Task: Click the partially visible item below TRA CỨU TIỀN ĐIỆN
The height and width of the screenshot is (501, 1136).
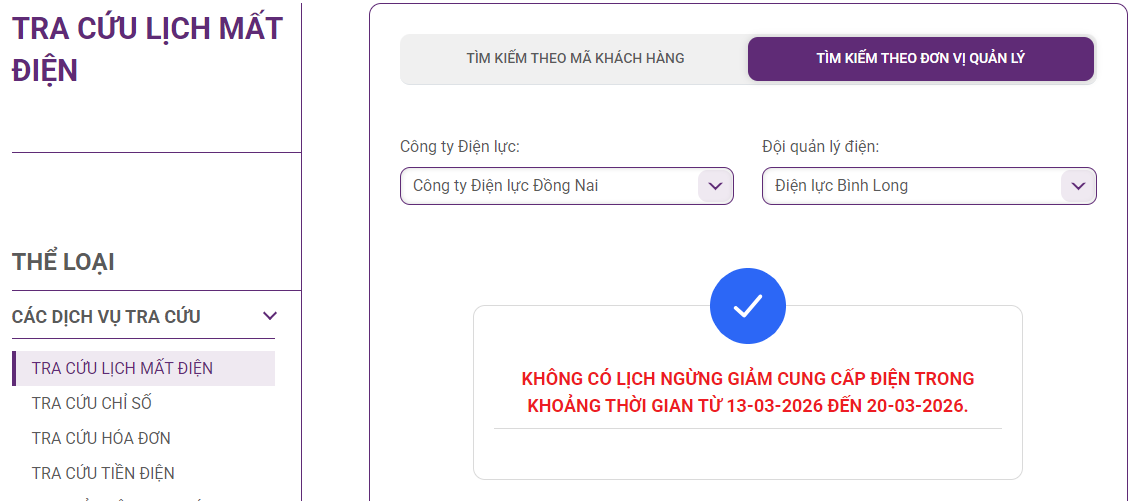Action: coord(110,497)
